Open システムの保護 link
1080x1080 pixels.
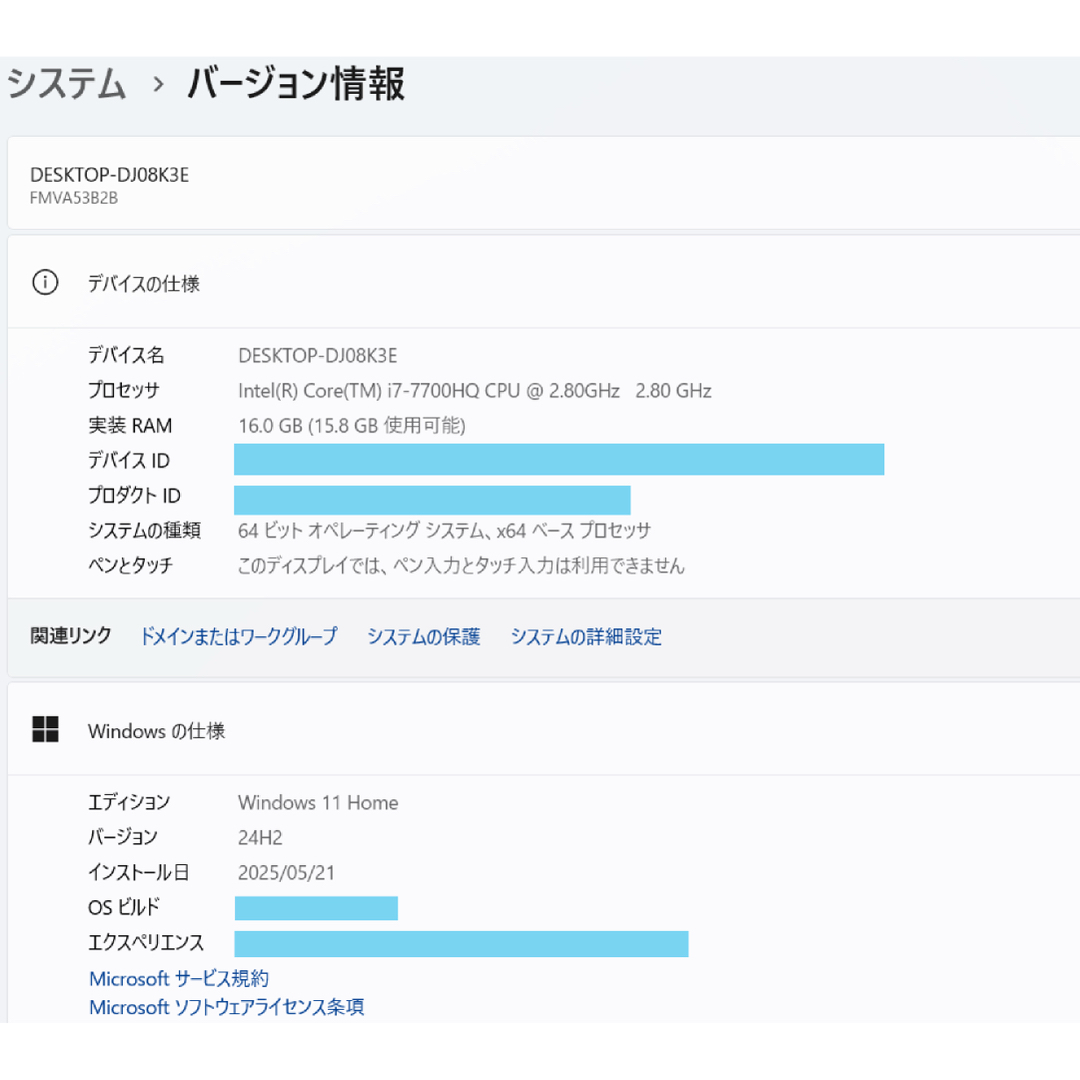coord(424,636)
